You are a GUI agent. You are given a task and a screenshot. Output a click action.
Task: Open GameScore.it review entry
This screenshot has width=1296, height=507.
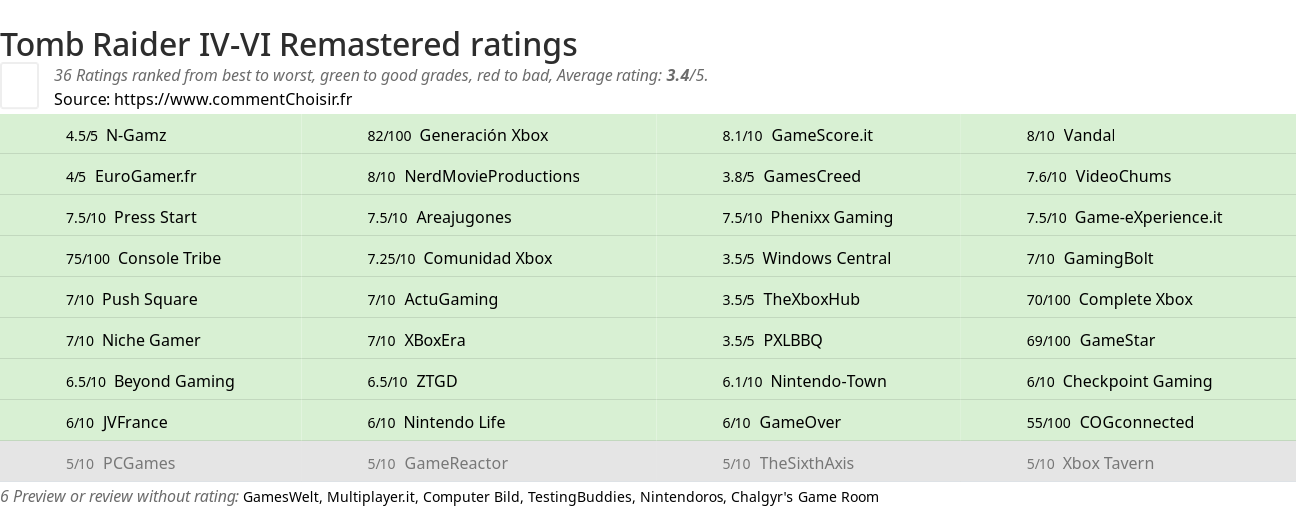[x=821, y=135]
